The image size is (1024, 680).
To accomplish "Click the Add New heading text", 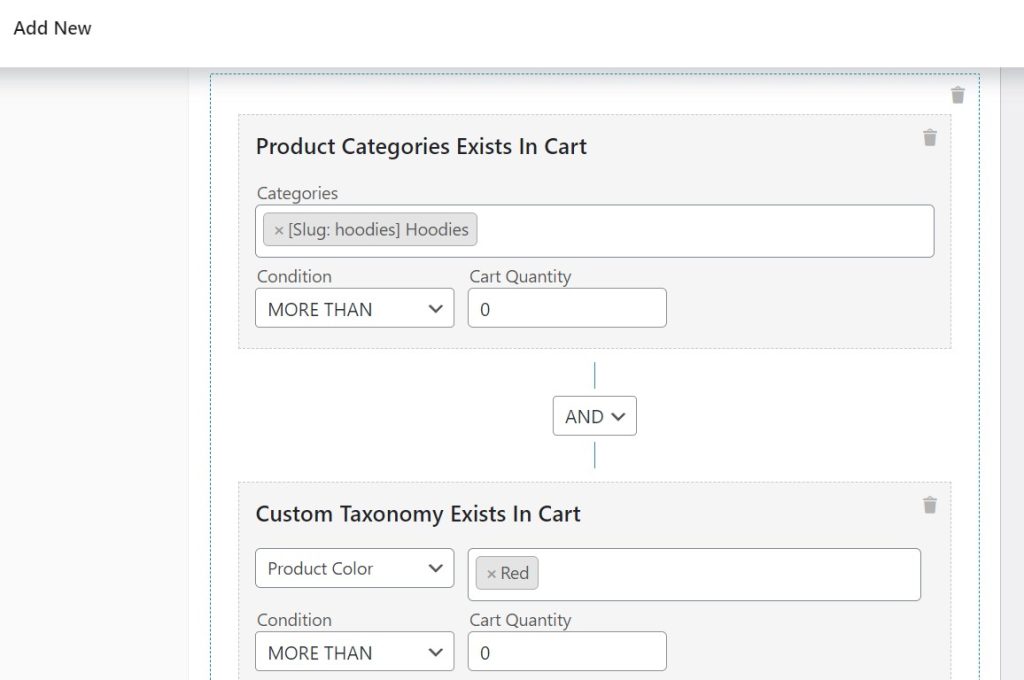I will point(52,28).
